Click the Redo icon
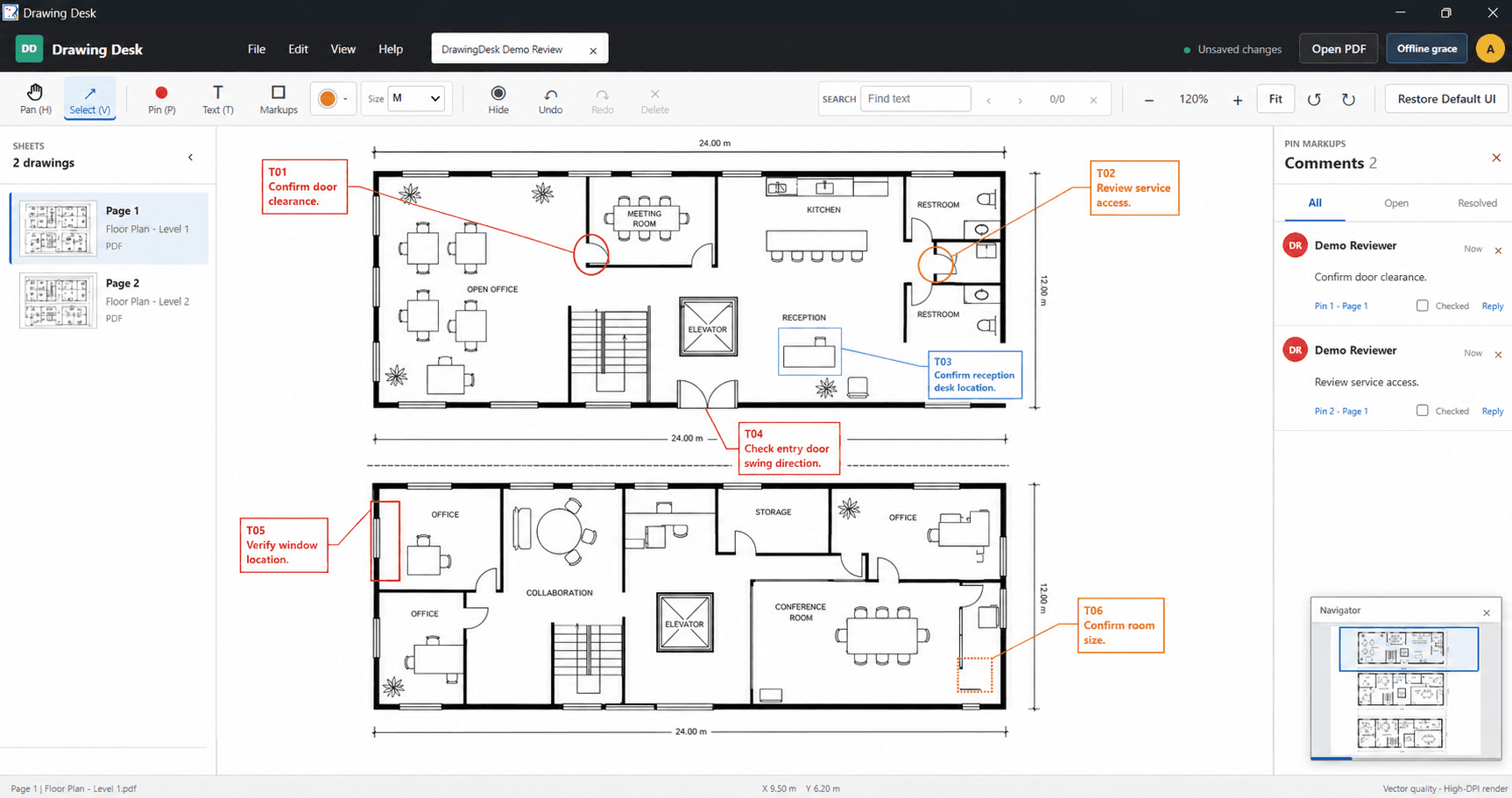Screen dimensions: 1512x798 tap(603, 99)
